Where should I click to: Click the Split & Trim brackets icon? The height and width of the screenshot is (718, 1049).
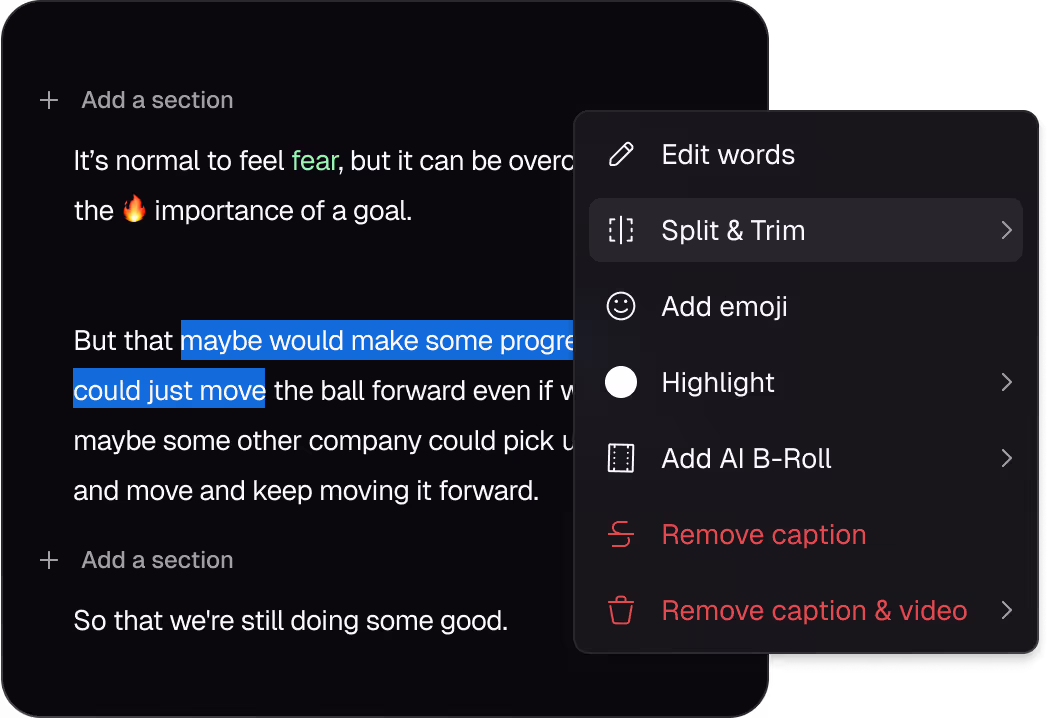(621, 230)
